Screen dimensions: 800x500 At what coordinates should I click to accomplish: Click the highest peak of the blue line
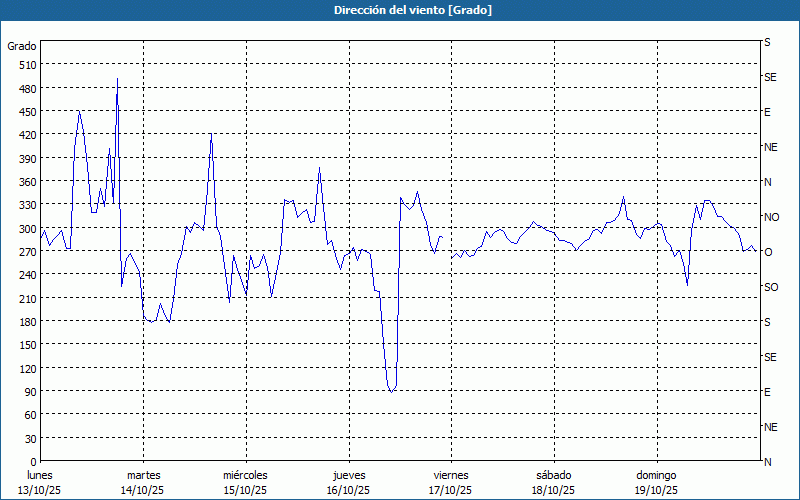click(117, 79)
